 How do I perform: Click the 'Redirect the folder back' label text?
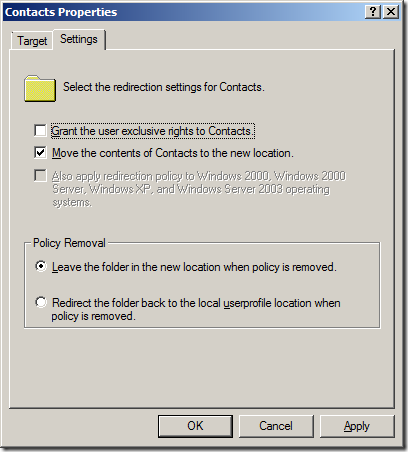pyautogui.click(x=196, y=309)
